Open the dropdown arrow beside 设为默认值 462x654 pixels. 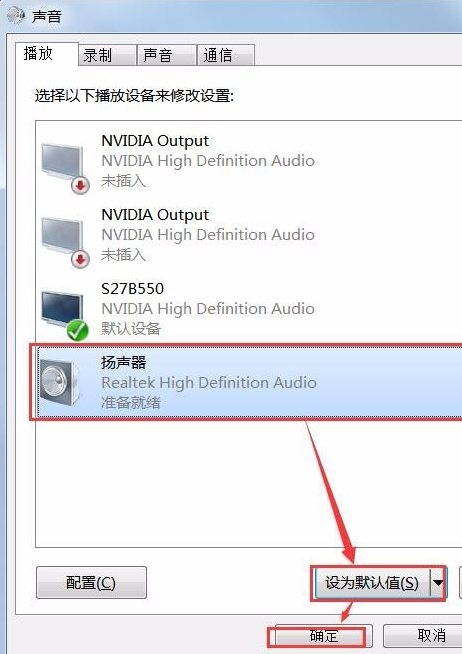click(437, 582)
